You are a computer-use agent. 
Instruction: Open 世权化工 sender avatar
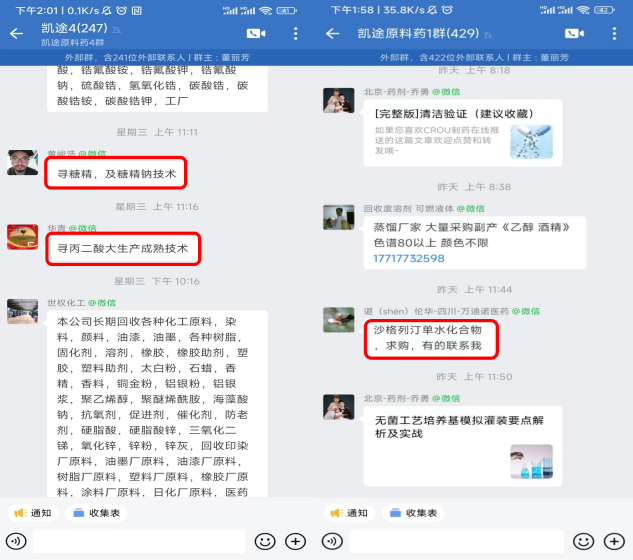23,311
